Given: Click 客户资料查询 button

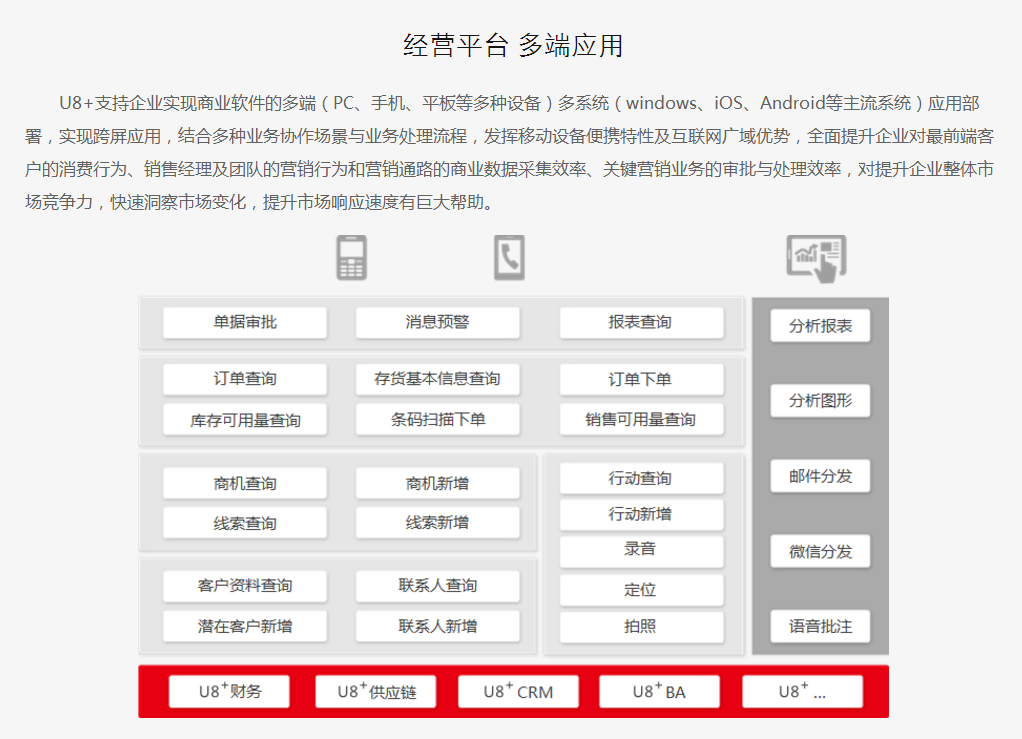Looking at the screenshot, I should (245, 586).
